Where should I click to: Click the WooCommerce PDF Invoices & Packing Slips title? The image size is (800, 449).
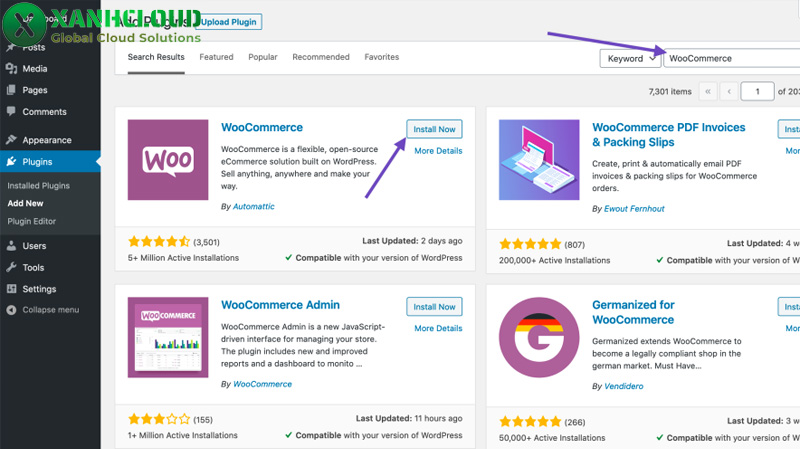668,135
